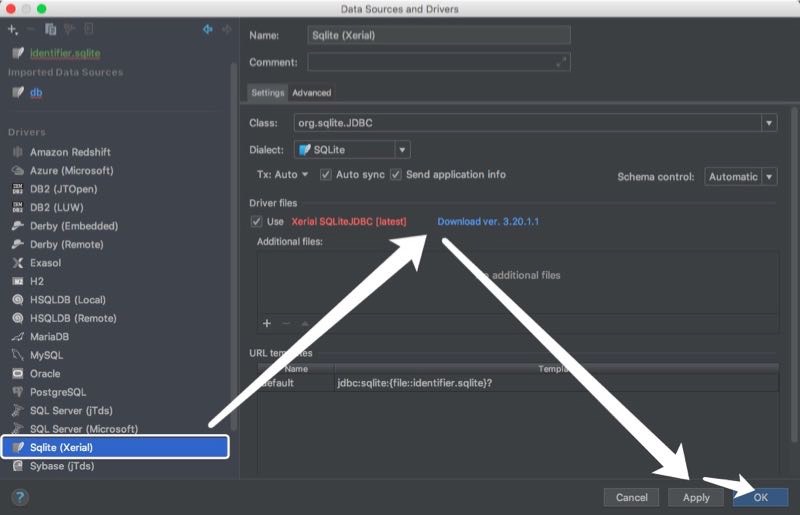Click the drivers list vertical scrollbar

point(234,246)
